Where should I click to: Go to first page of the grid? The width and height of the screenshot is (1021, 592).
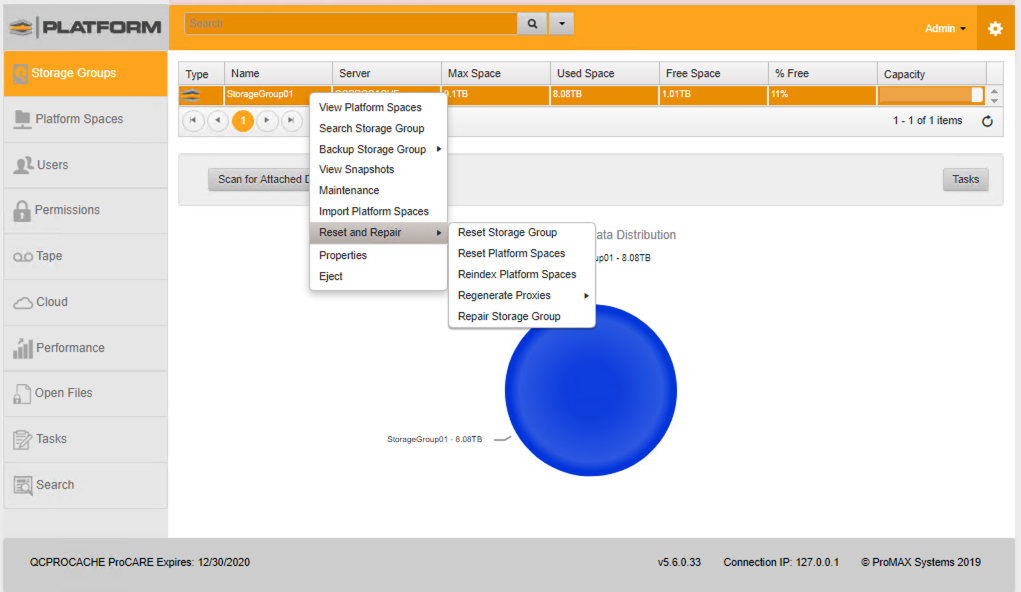pos(193,120)
